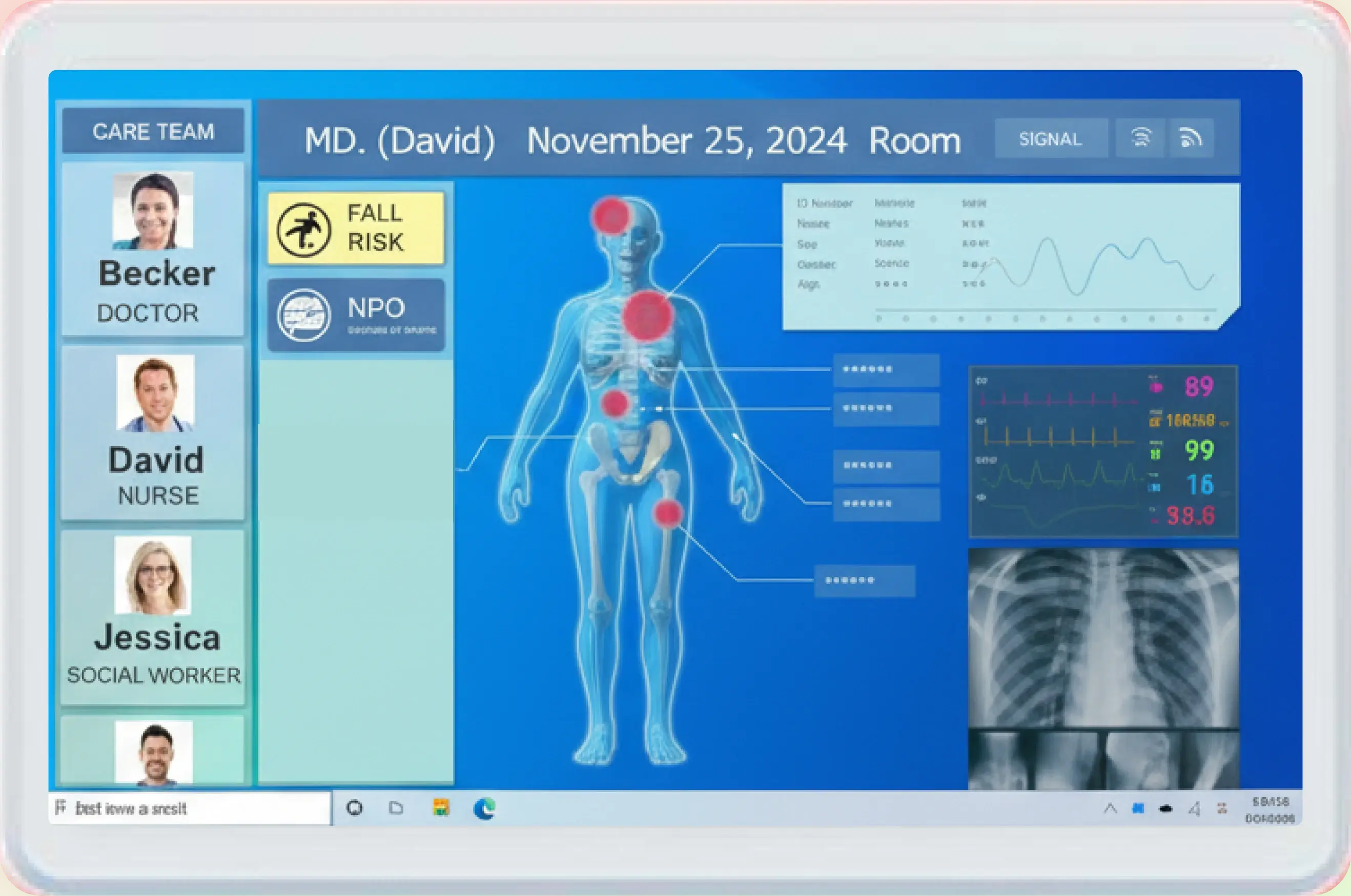Click the DOCTOR role label under Becker

pos(148,313)
